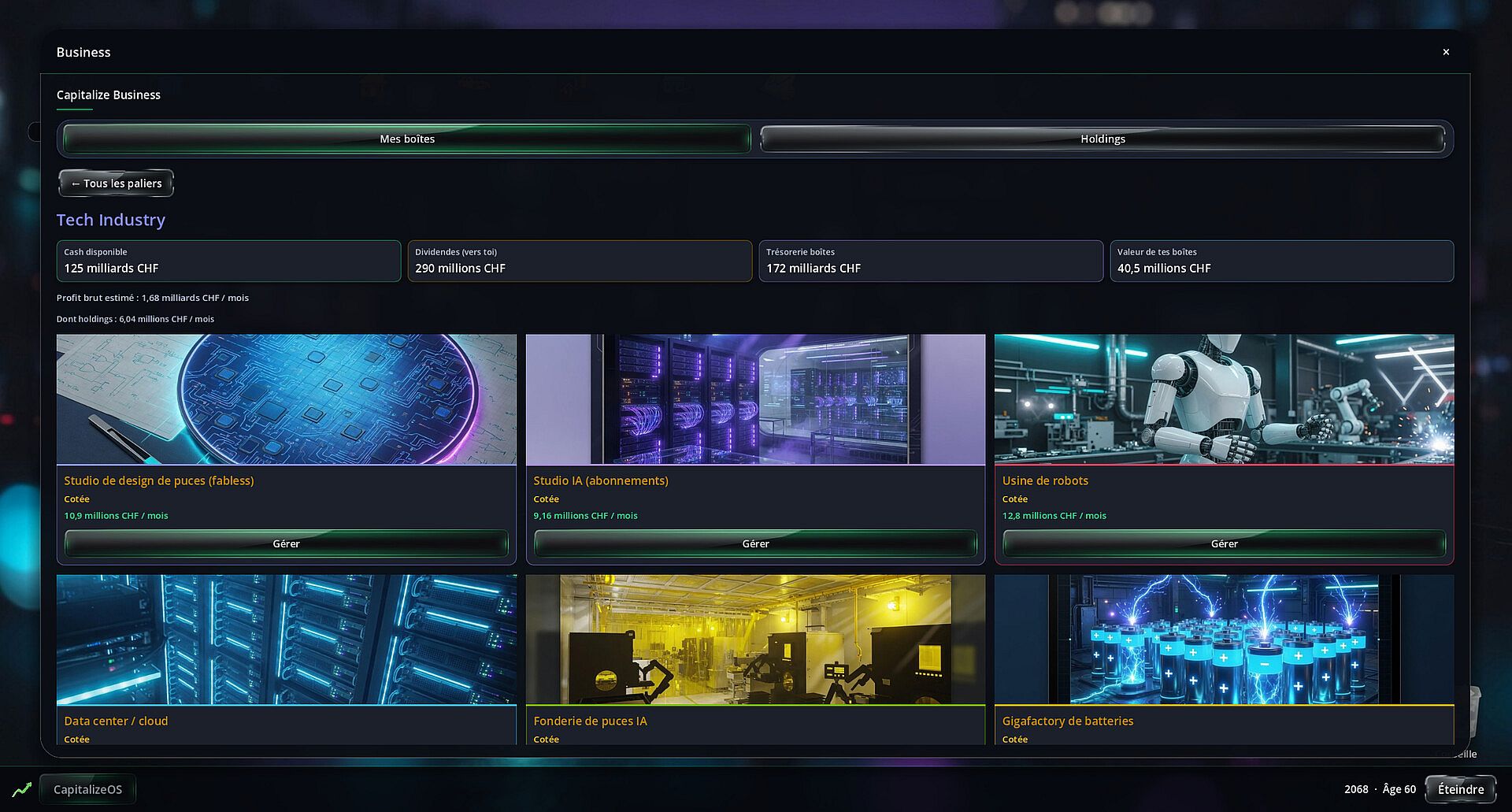Open the chip wafer thumbnail image

click(287, 399)
